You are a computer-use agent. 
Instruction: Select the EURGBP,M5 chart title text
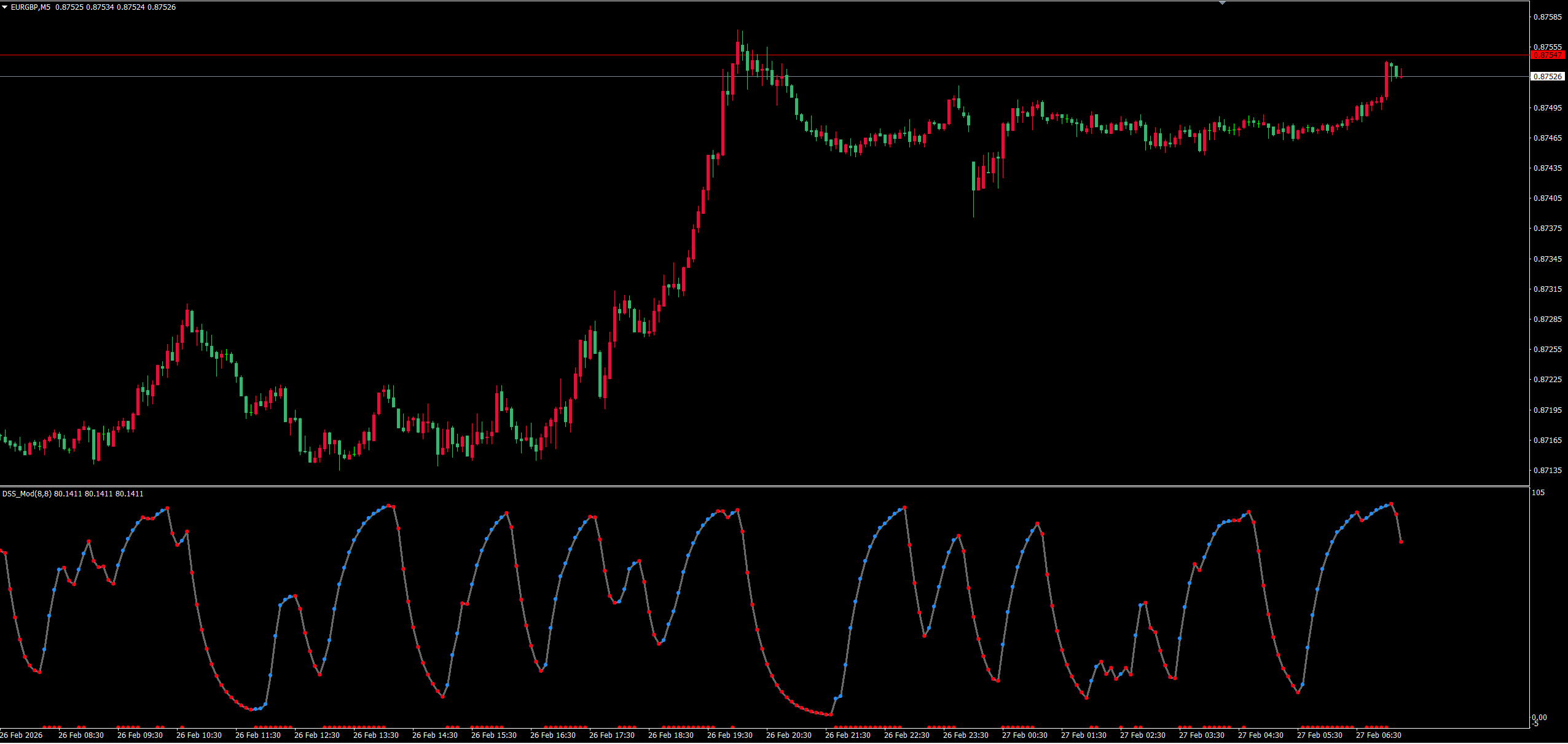tap(31, 7)
